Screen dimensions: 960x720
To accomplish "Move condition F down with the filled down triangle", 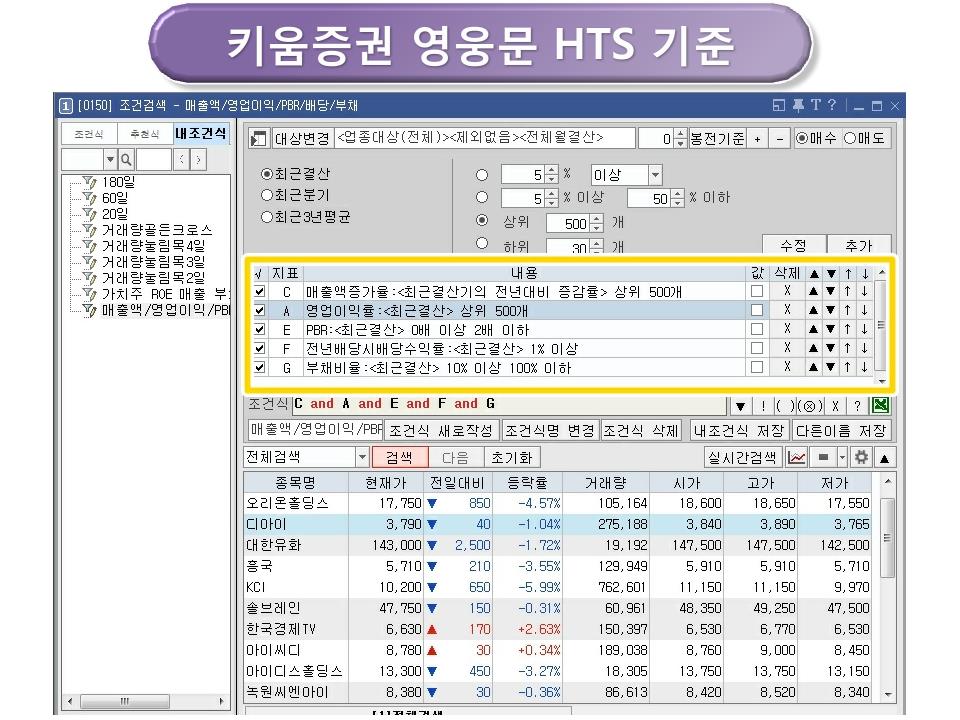I will [x=830, y=348].
